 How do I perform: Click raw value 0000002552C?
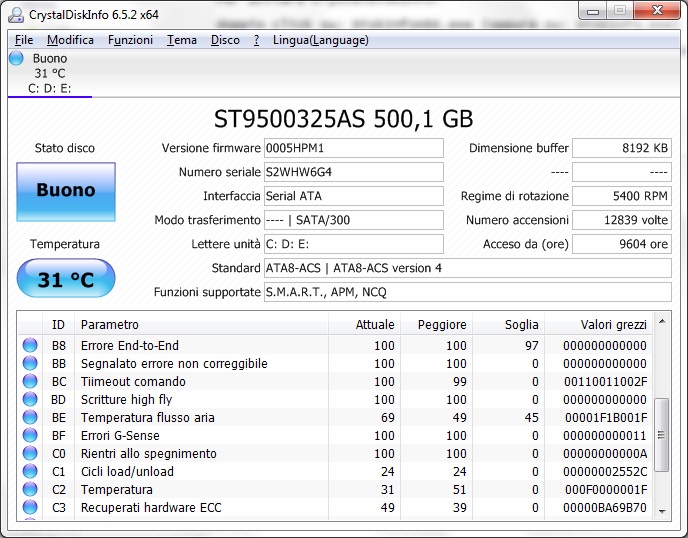tap(605, 472)
